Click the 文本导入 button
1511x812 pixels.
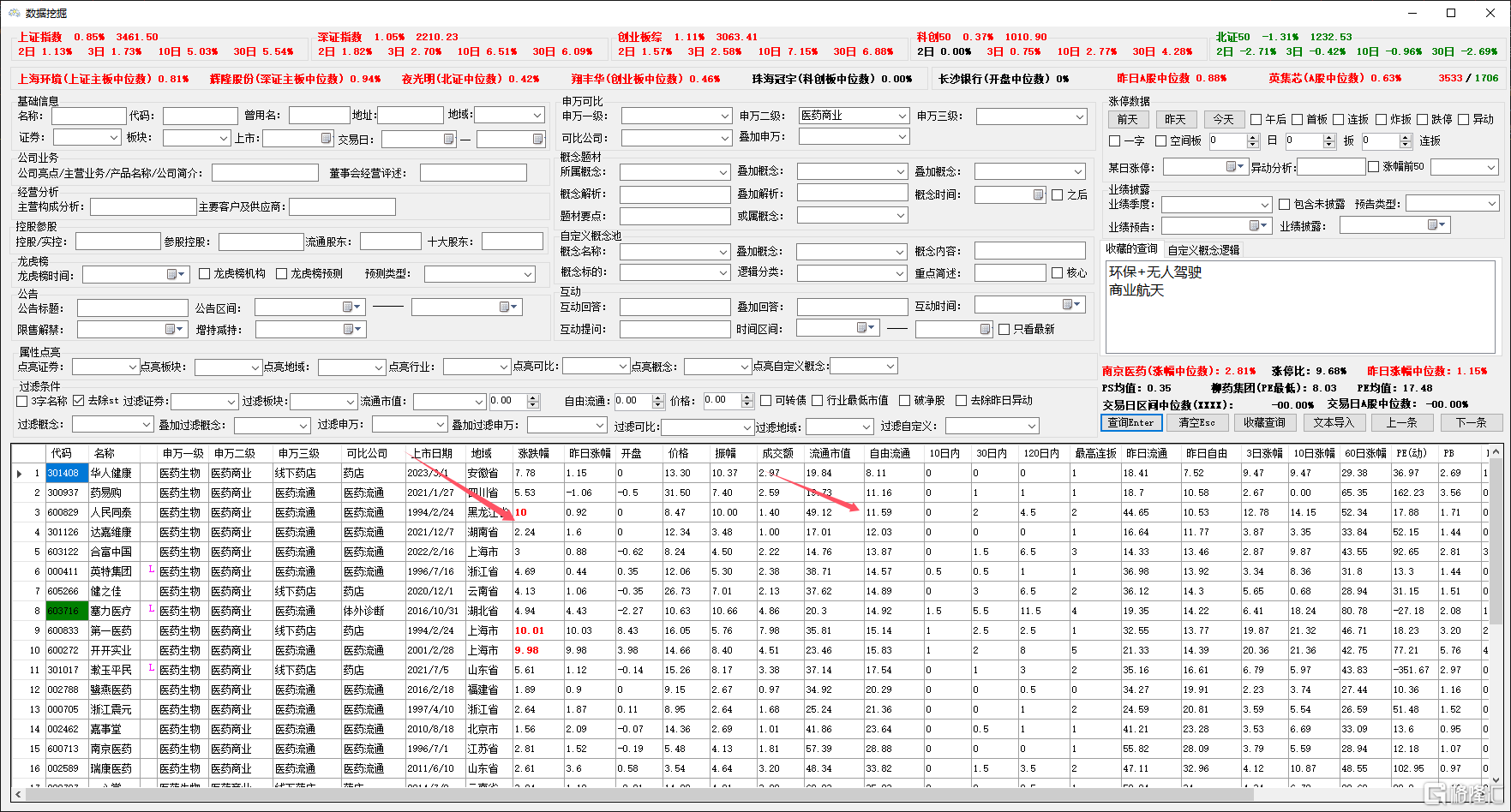click(x=1334, y=422)
